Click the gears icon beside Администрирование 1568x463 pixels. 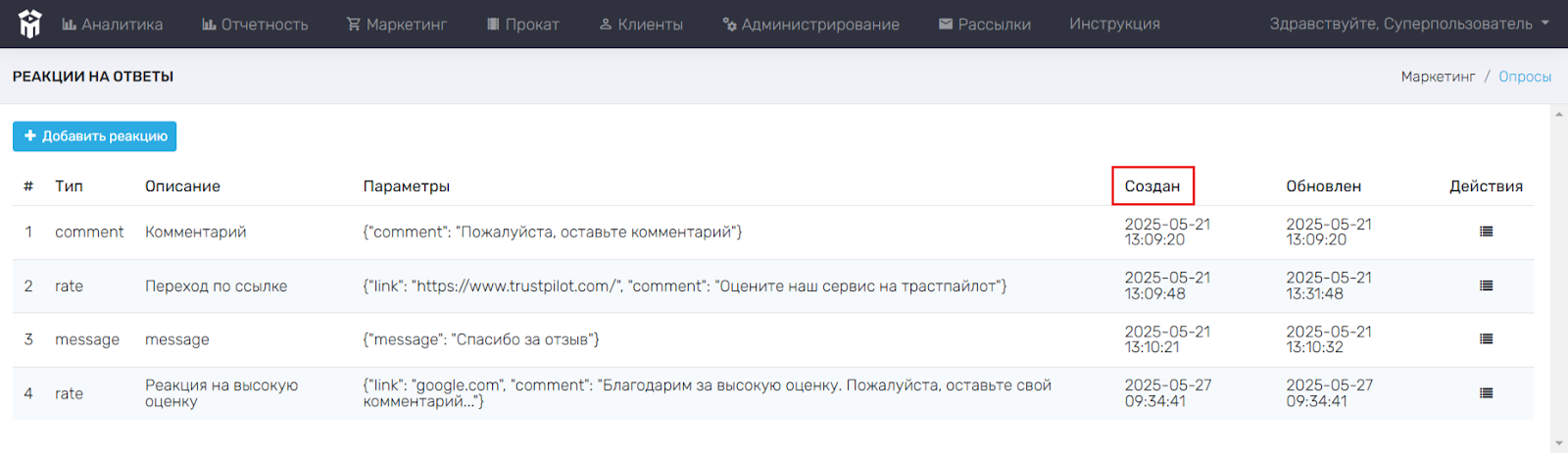pos(729,24)
